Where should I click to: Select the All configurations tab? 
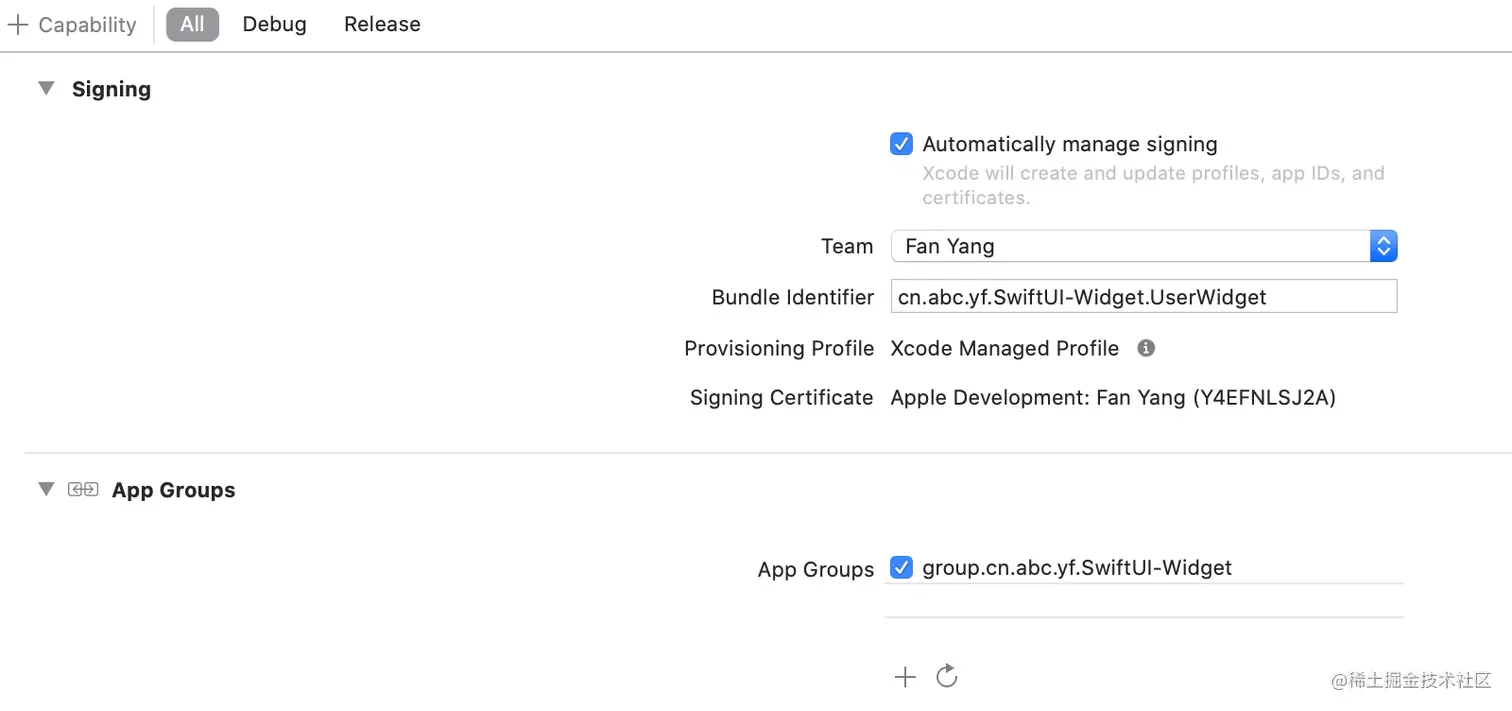click(192, 24)
